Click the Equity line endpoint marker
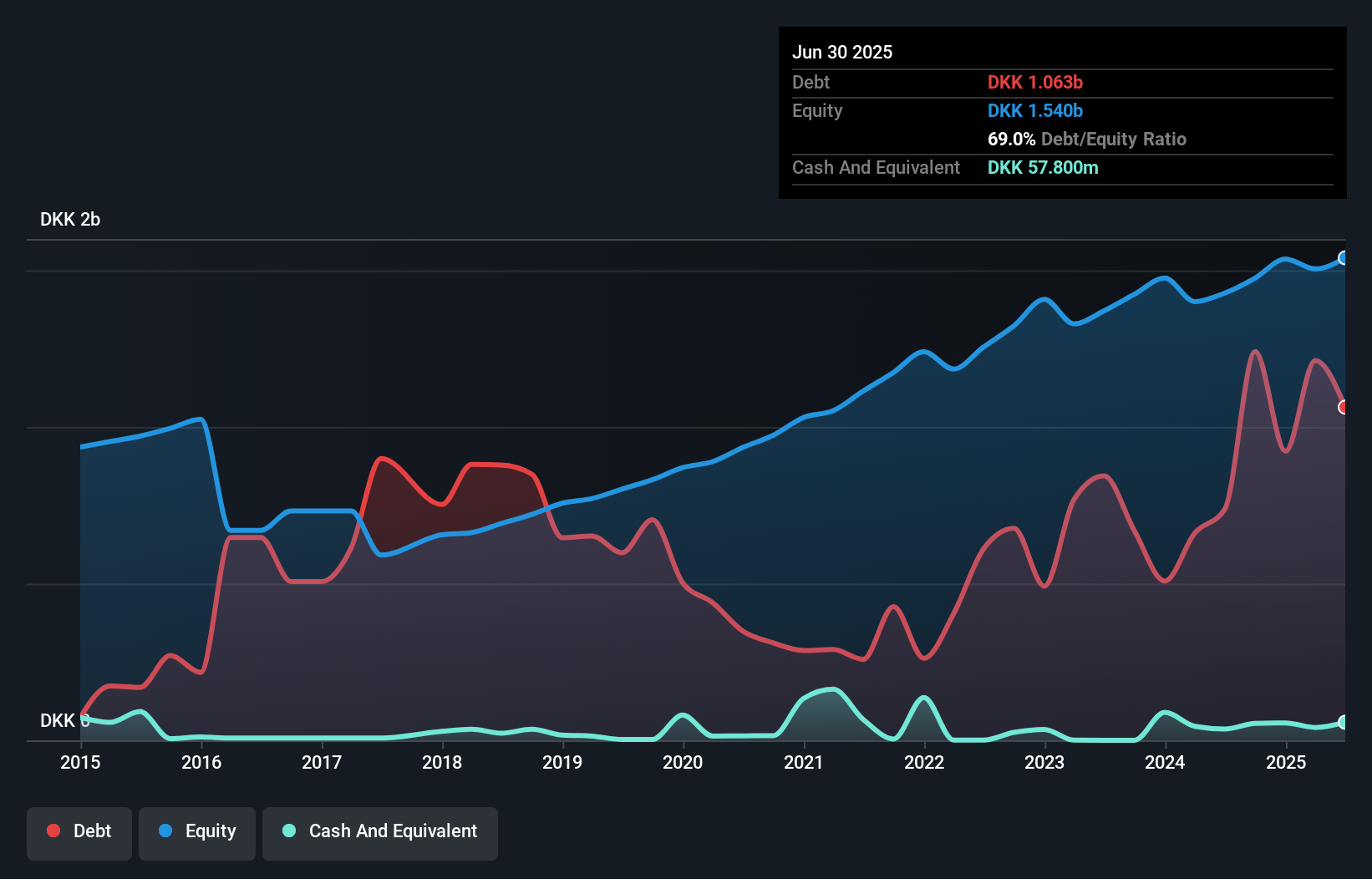This screenshot has height=879, width=1372. [1343, 258]
